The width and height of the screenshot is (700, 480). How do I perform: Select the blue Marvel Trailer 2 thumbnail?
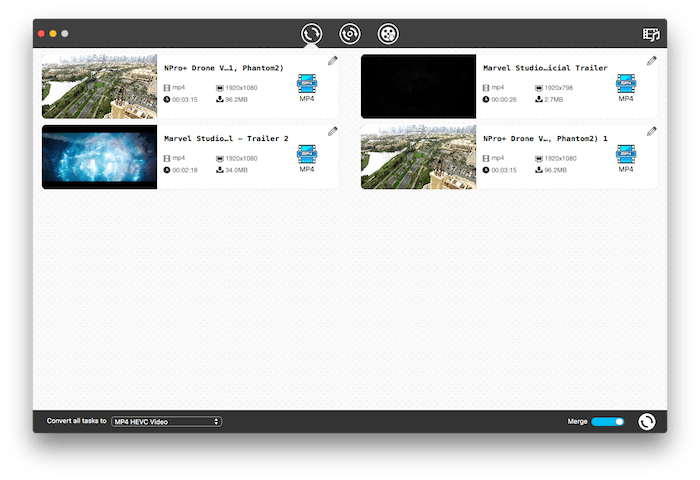[100, 157]
